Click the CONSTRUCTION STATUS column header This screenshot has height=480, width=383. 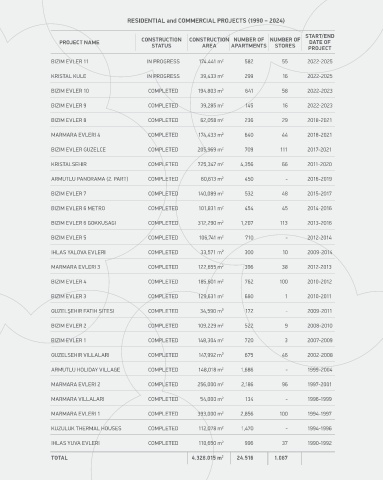(161, 42)
